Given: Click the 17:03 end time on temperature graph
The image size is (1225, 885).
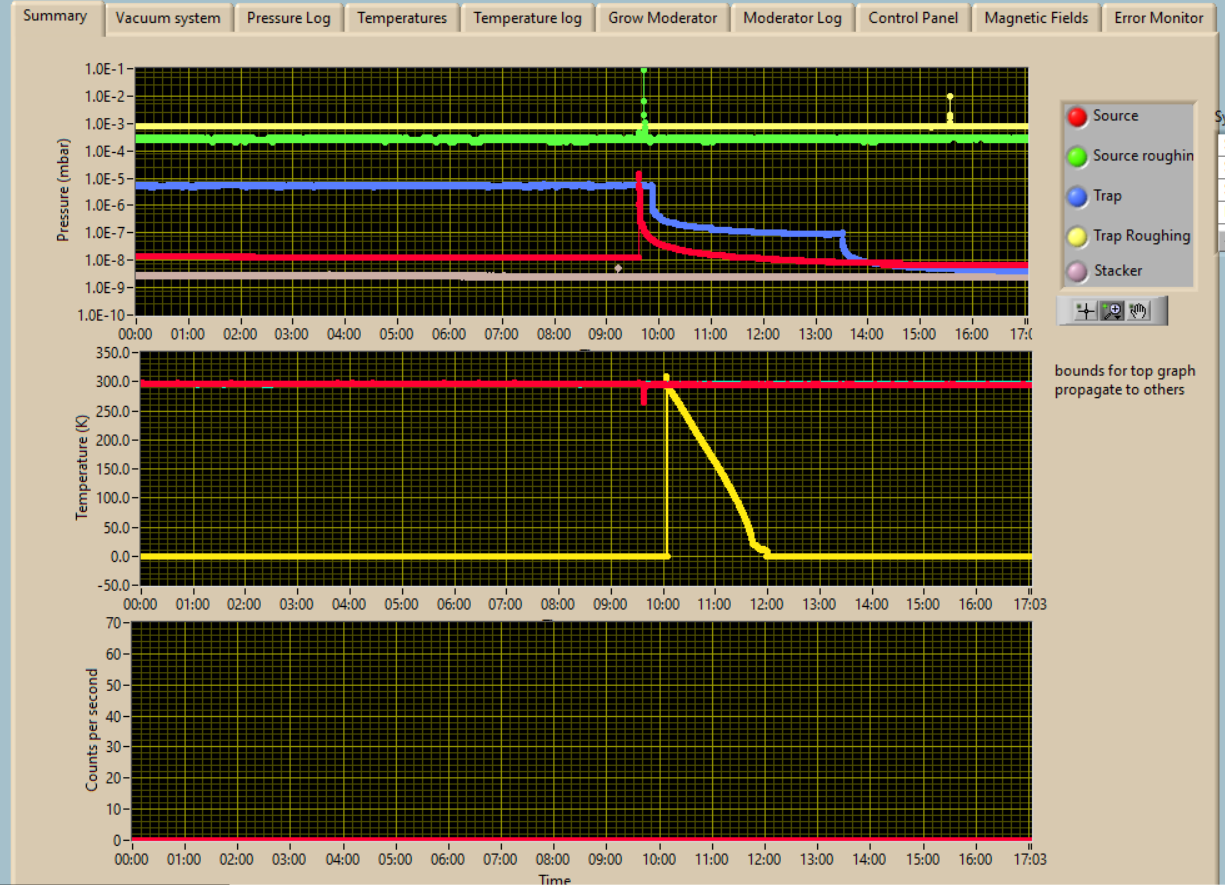Looking at the screenshot, I should (x=1030, y=604).
